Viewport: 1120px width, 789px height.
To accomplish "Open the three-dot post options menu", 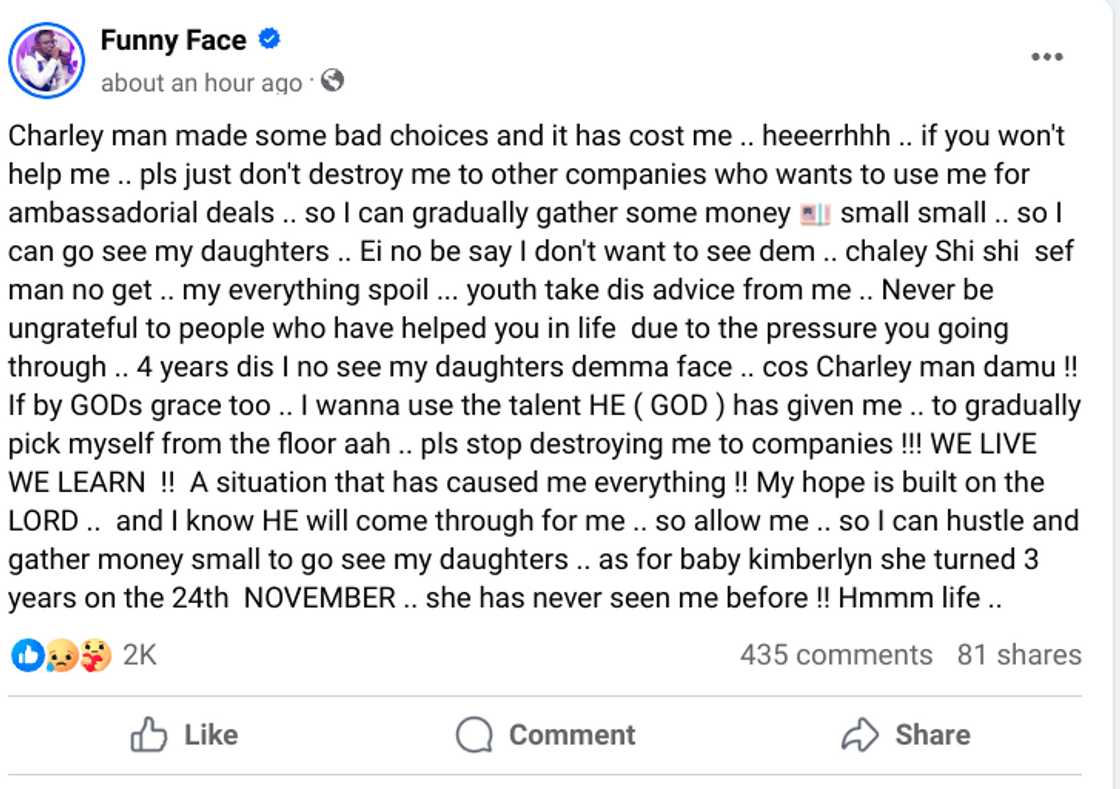I will tap(1046, 57).
